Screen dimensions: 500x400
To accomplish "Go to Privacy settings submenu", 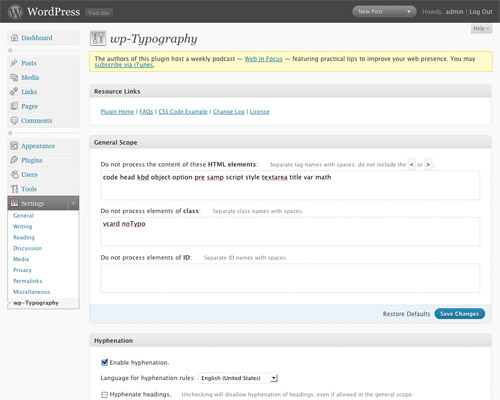I will 22,270.
